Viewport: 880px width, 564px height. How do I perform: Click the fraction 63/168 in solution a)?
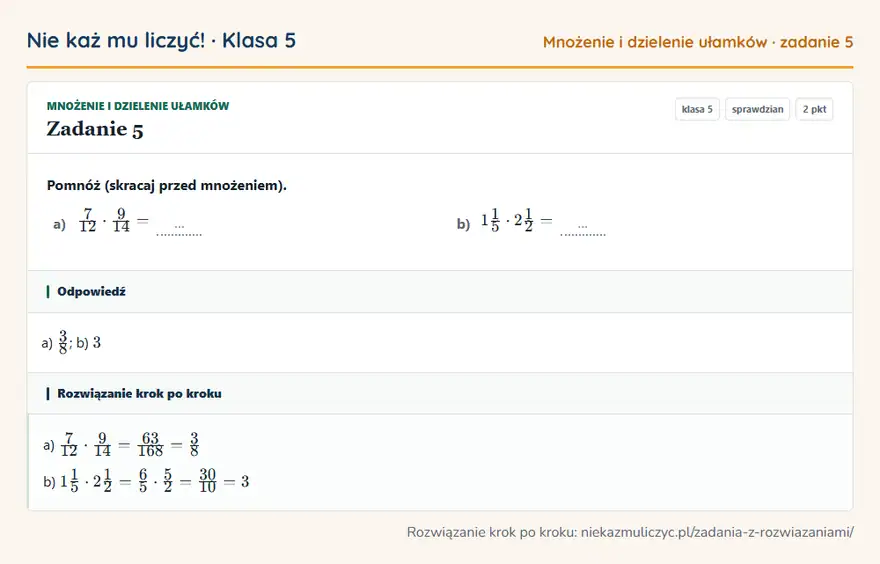click(150, 444)
